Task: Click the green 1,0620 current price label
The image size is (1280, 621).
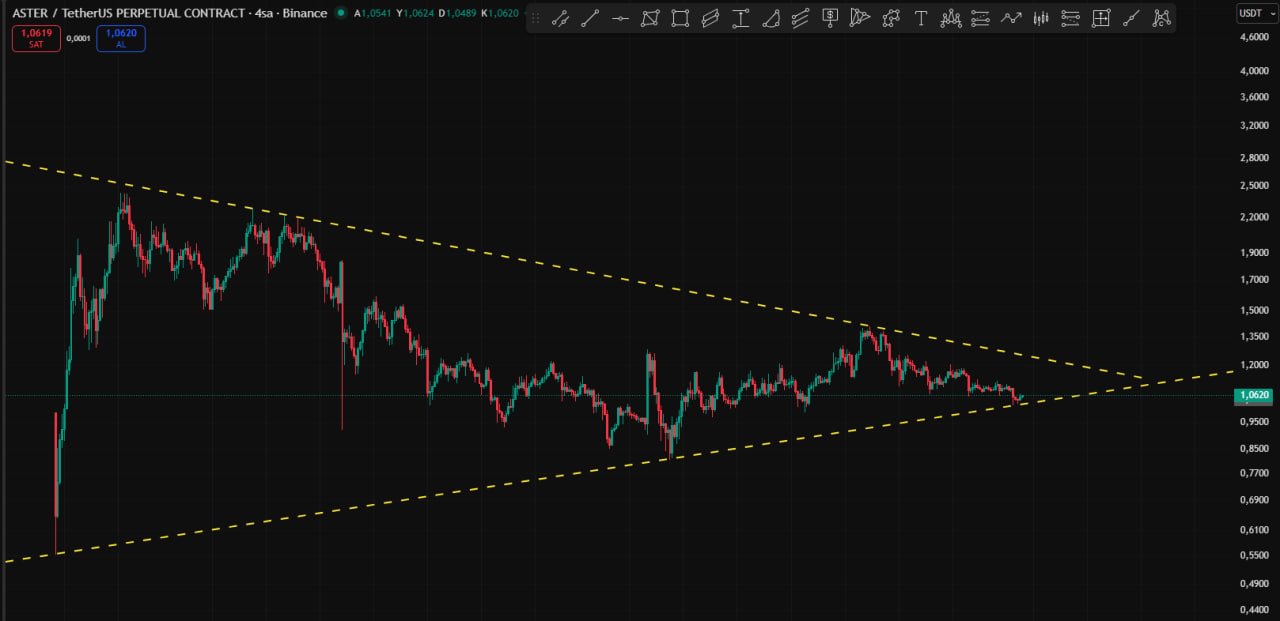Action: click(1255, 395)
